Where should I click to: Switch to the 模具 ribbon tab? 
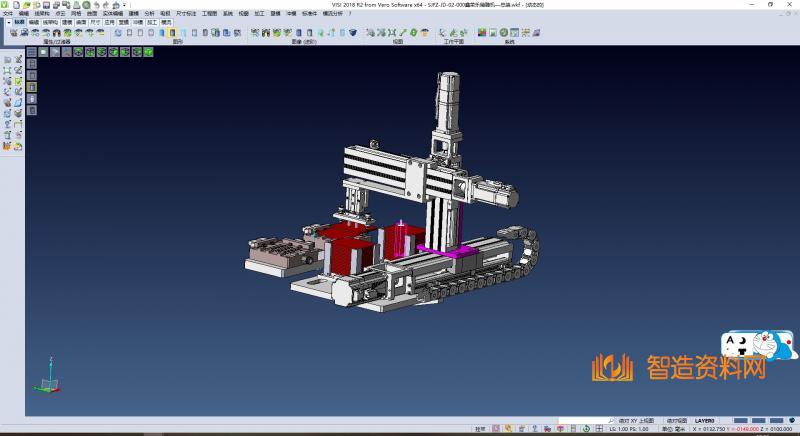click(166, 21)
